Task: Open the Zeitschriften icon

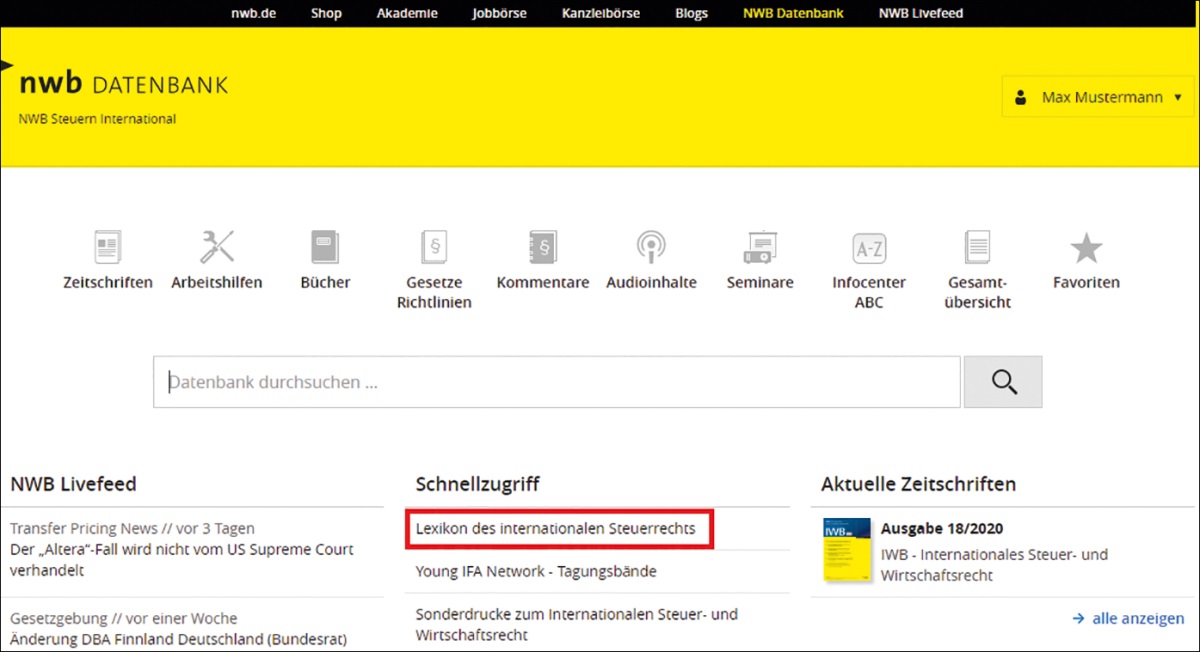Action: [107, 247]
